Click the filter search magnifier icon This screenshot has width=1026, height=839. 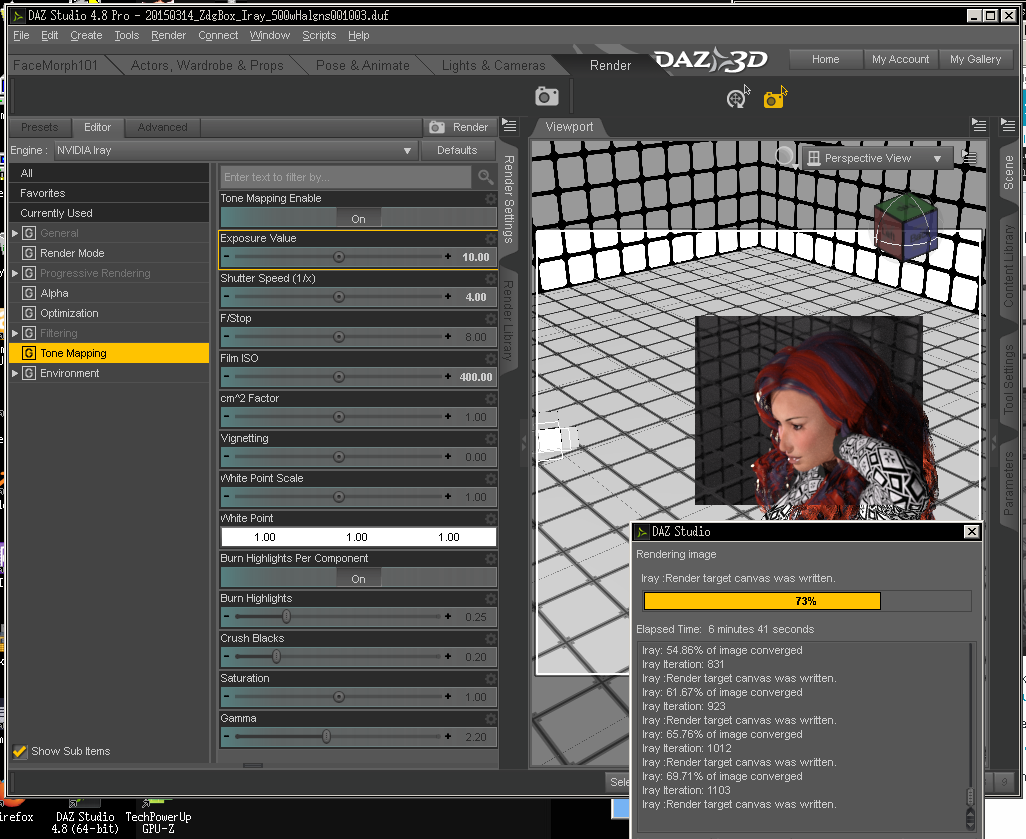coord(486,177)
